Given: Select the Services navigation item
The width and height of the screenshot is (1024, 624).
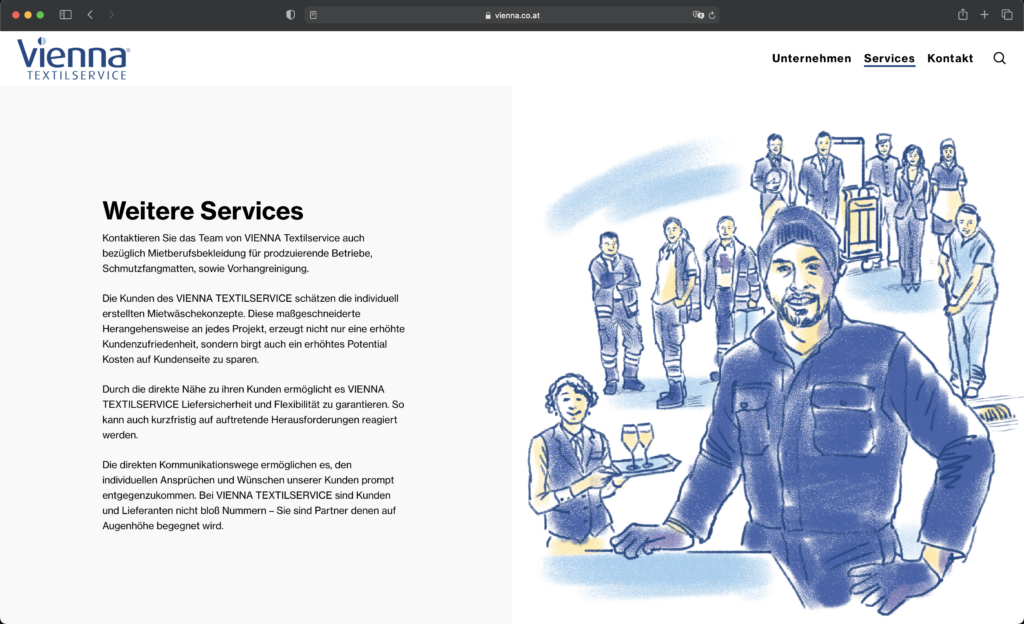Looking at the screenshot, I should [x=889, y=58].
